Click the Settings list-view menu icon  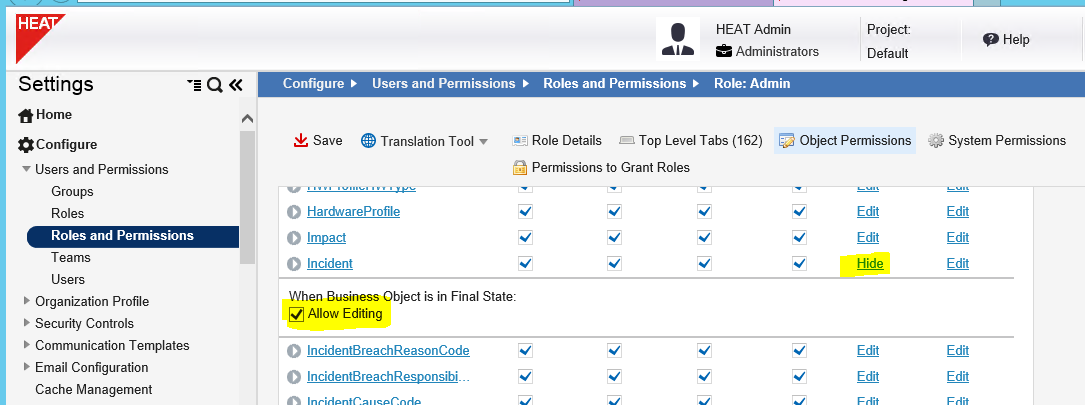(x=194, y=85)
